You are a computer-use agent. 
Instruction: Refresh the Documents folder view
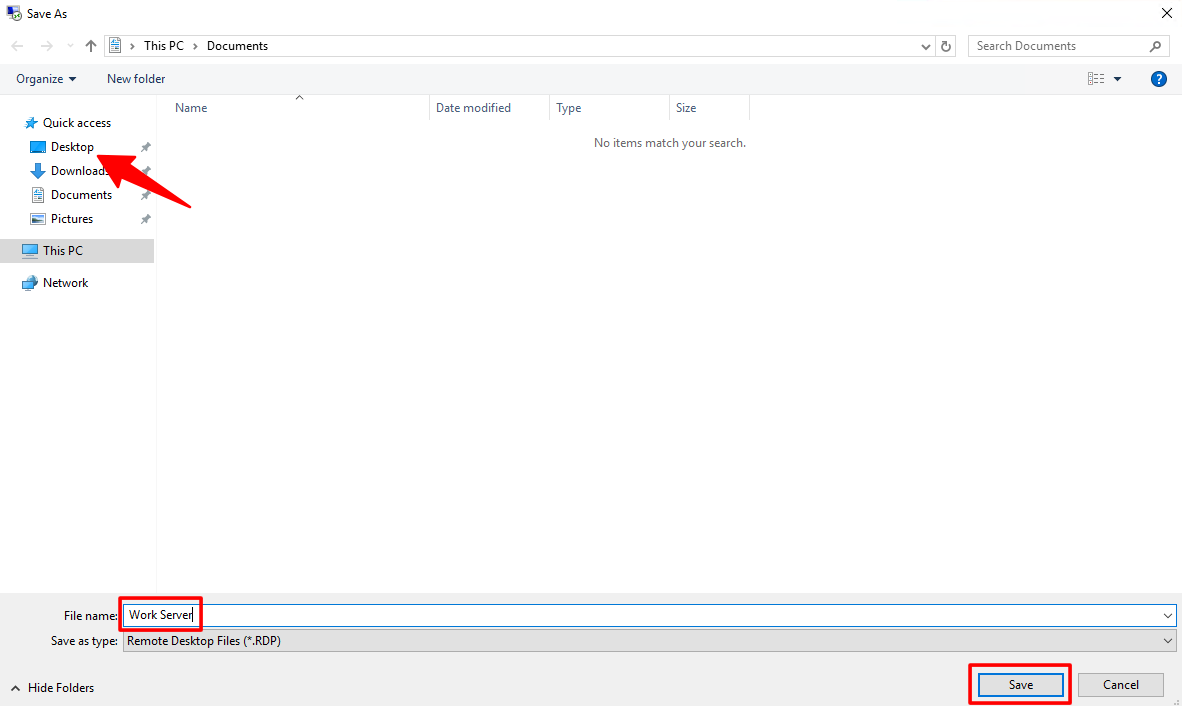945,45
